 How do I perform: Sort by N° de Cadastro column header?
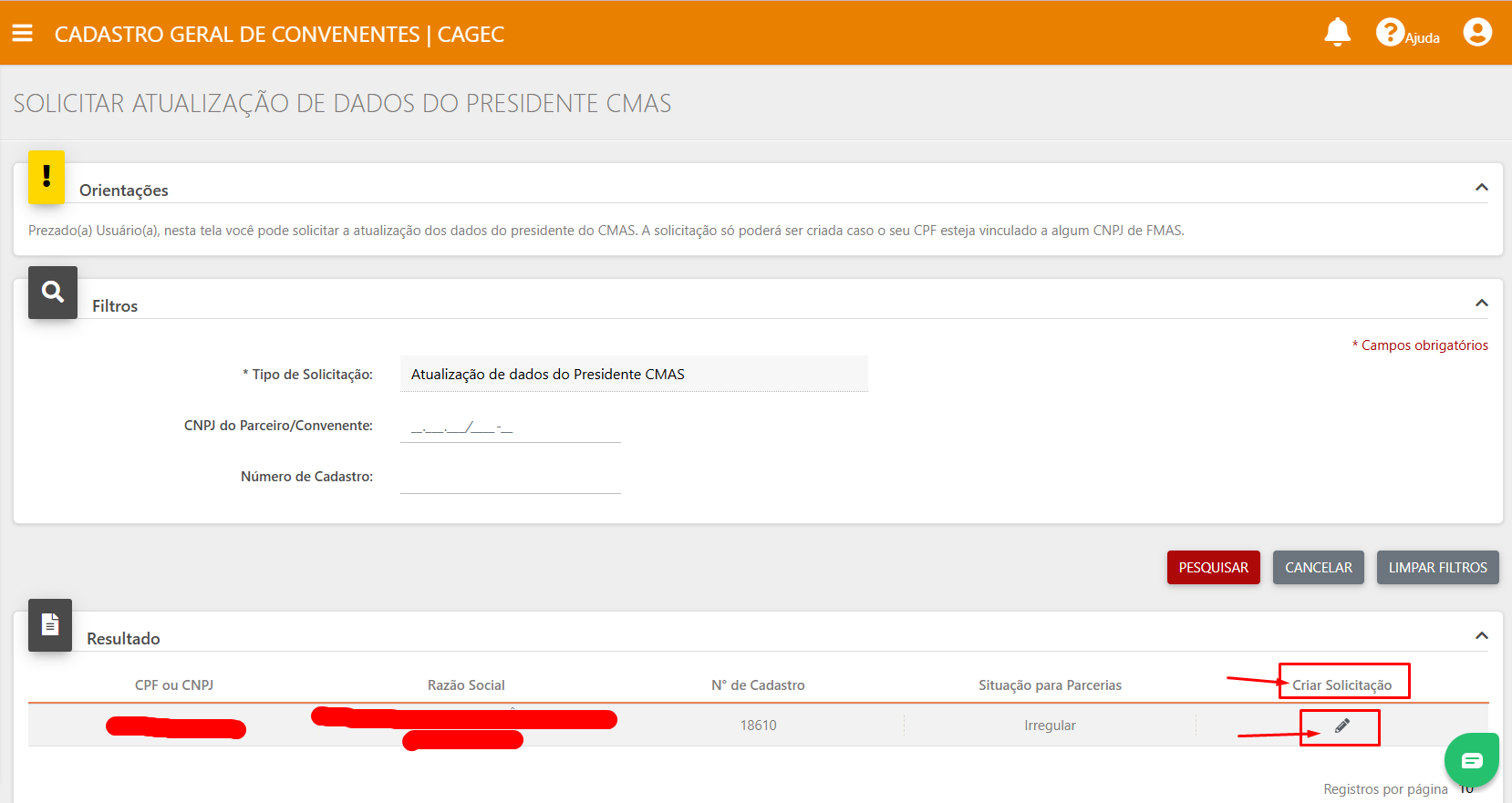coord(758,685)
